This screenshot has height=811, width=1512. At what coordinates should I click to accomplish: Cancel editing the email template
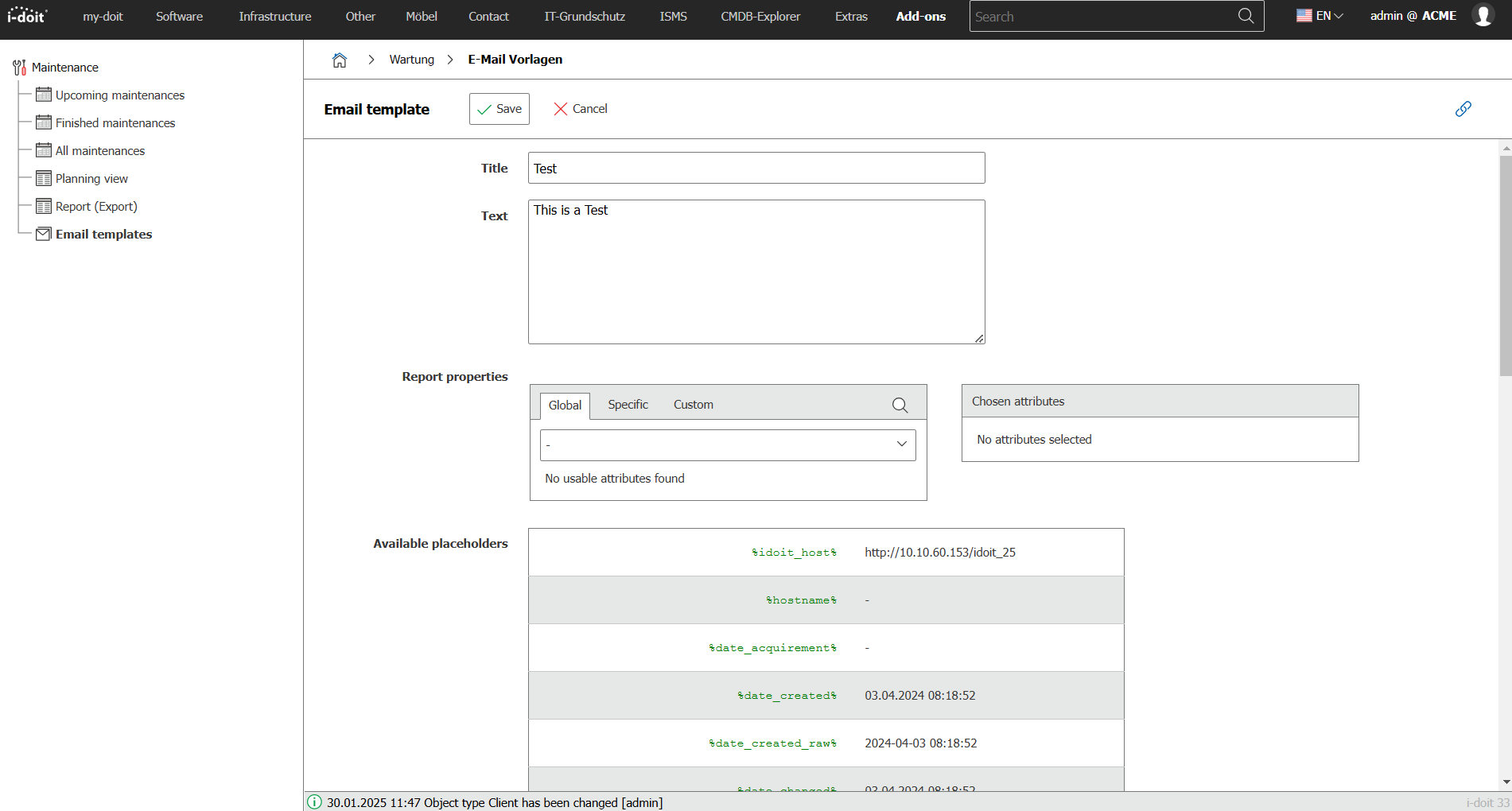pyautogui.click(x=581, y=109)
